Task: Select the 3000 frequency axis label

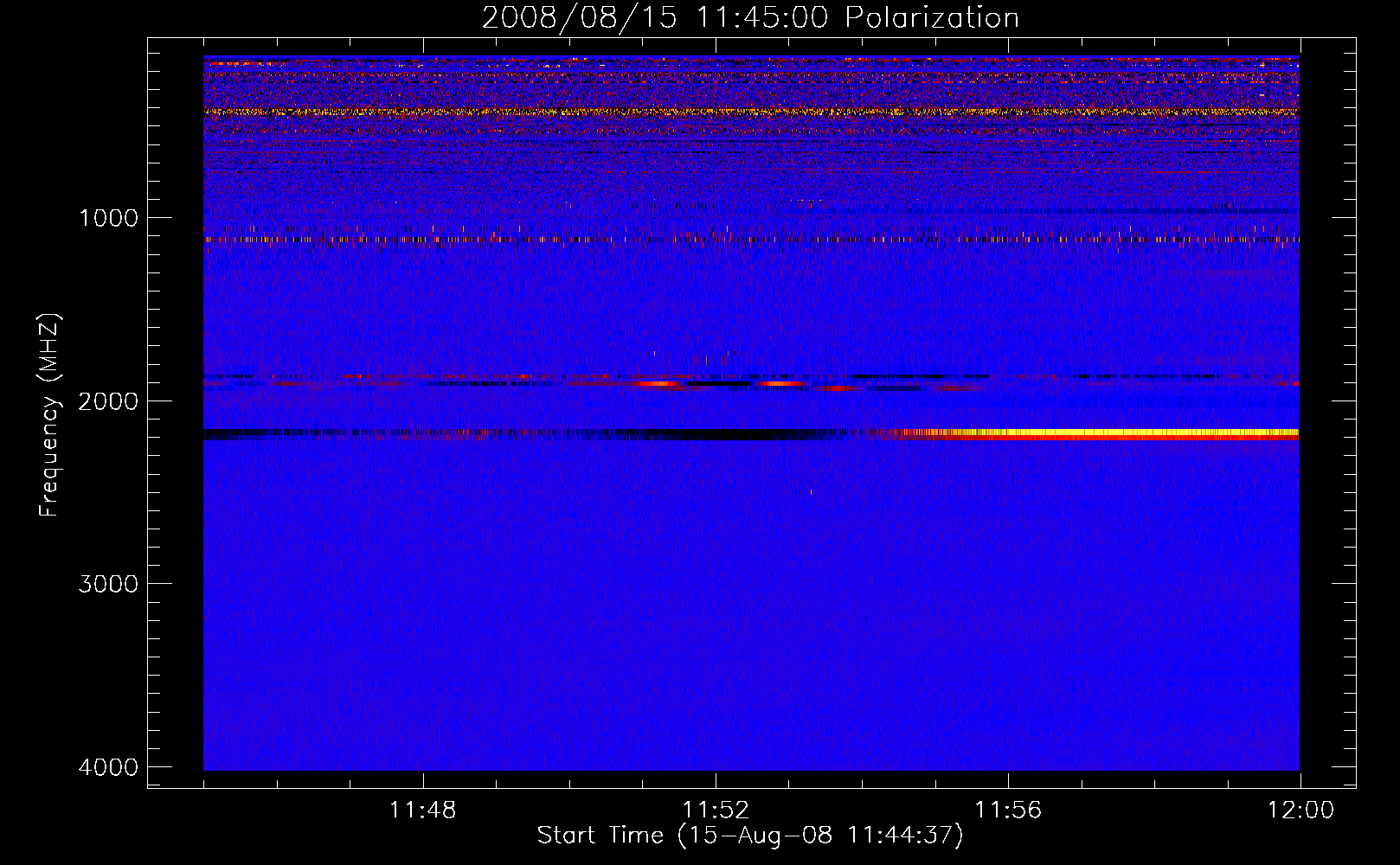Action: click(x=108, y=584)
